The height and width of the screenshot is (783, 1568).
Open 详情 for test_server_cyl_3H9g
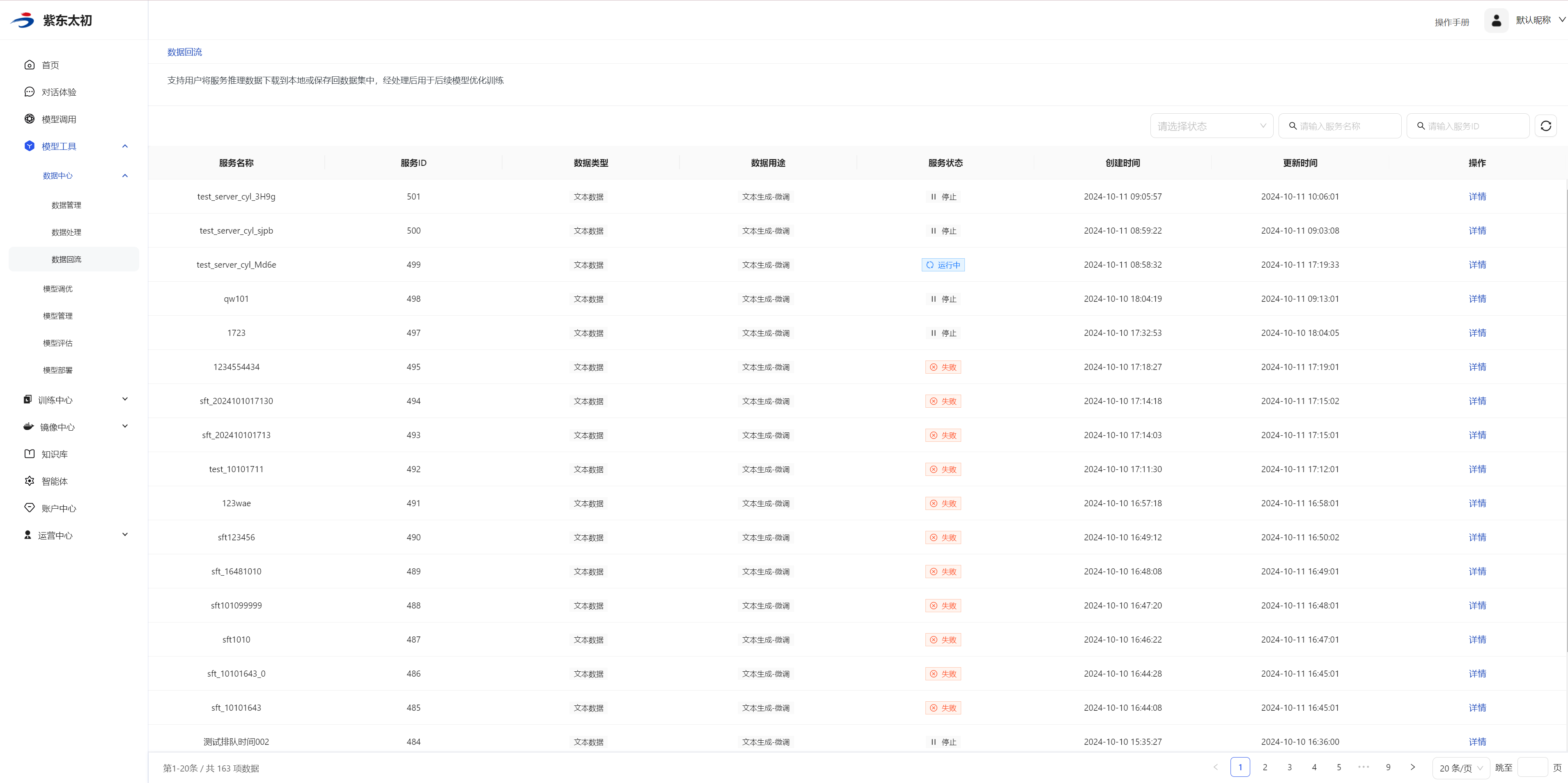[1477, 197]
